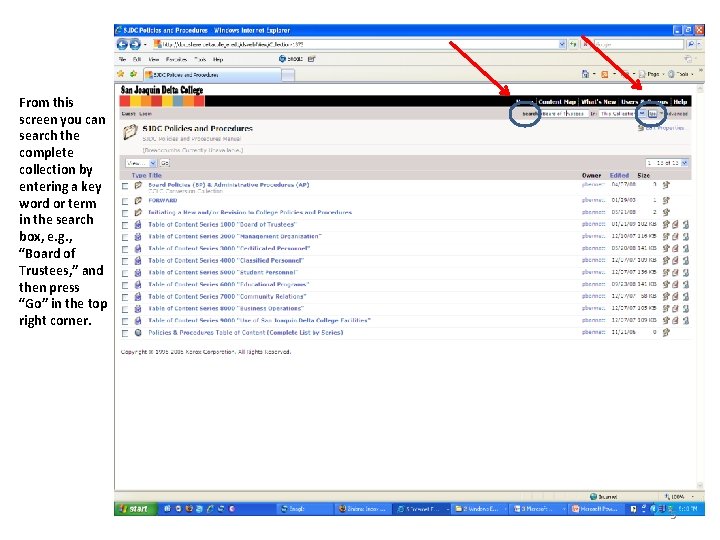Image resolution: width=720 pixels, height=540 pixels.
Task: Open properties icon for Series 2000 row
Action: tap(666, 236)
